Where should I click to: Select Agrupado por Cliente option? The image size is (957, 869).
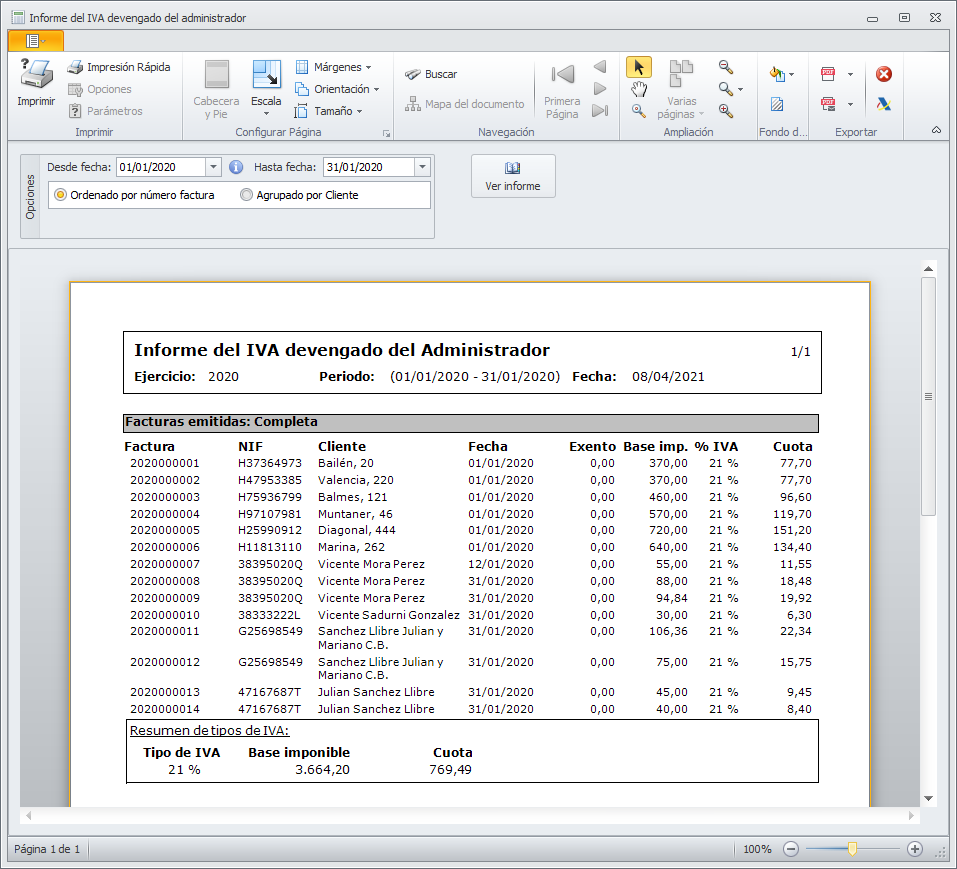pos(247,195)
